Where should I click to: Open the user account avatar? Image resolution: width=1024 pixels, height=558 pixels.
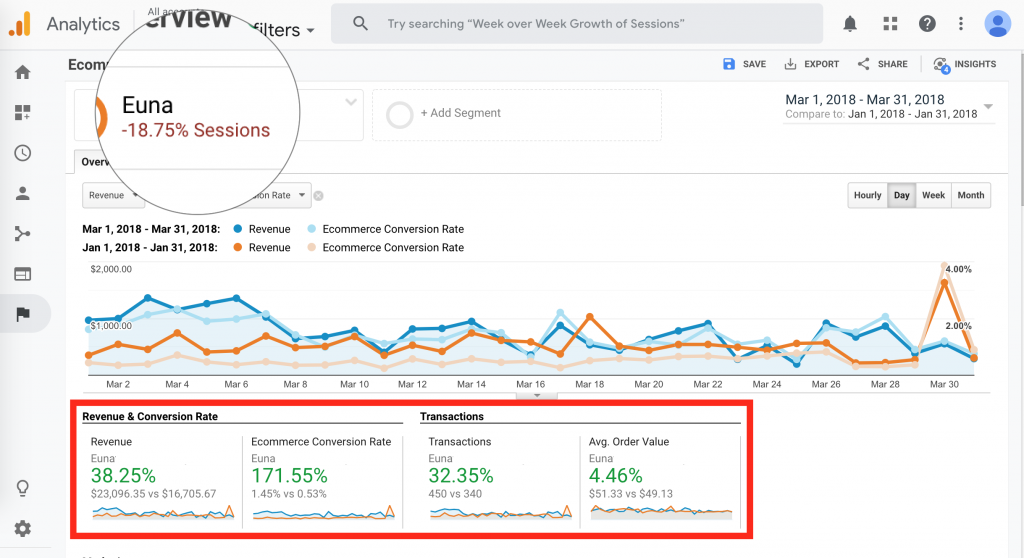998,24
